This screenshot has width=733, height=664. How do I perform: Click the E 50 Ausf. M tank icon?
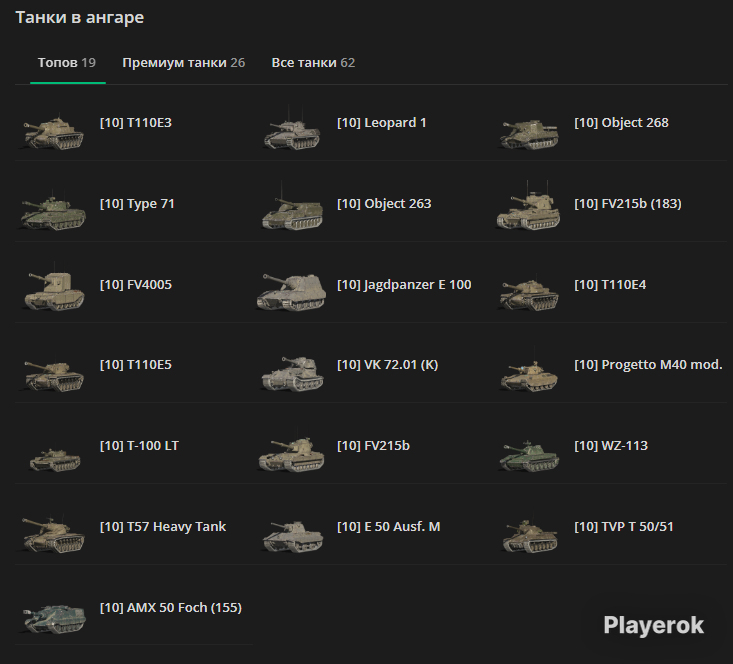pyautogui.click(x=292, y=536)
